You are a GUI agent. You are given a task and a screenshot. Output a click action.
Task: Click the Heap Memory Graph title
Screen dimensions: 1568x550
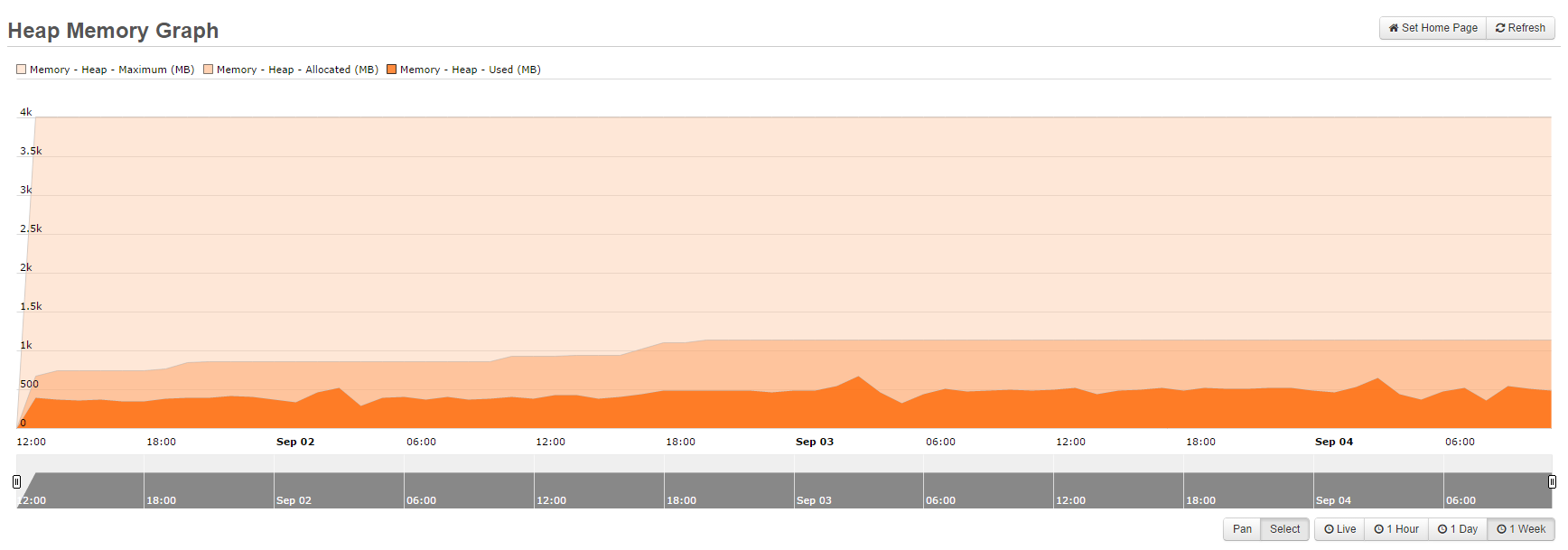(x=113, y=31)
